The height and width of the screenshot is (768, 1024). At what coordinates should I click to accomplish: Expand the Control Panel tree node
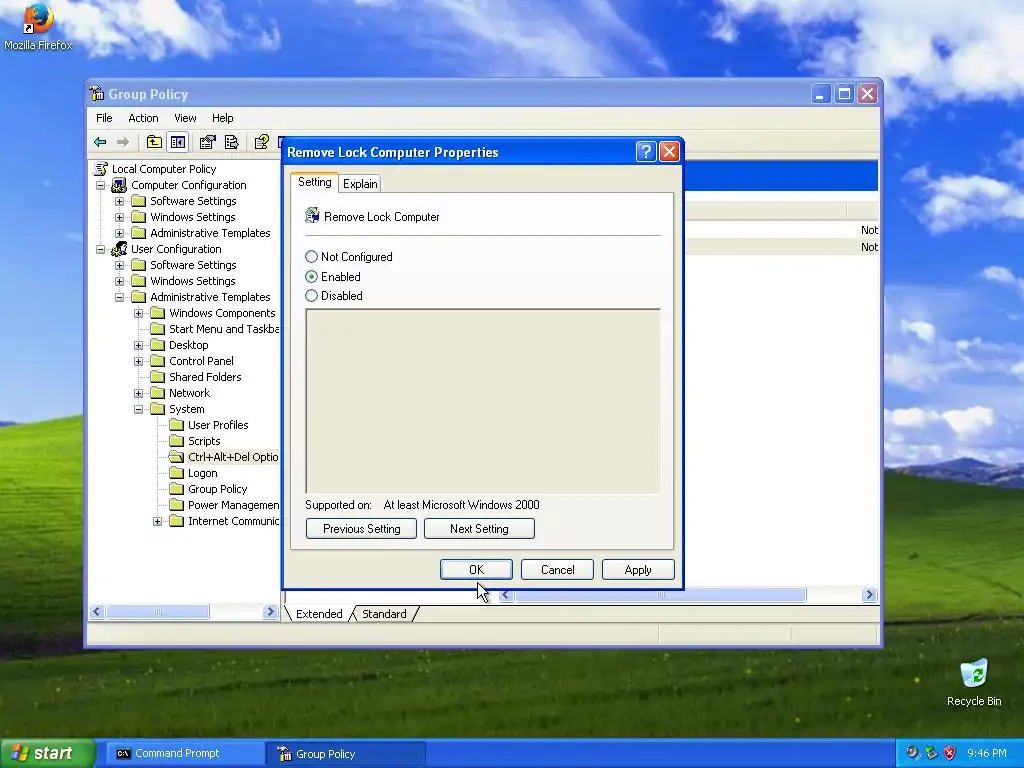[138, 361]
